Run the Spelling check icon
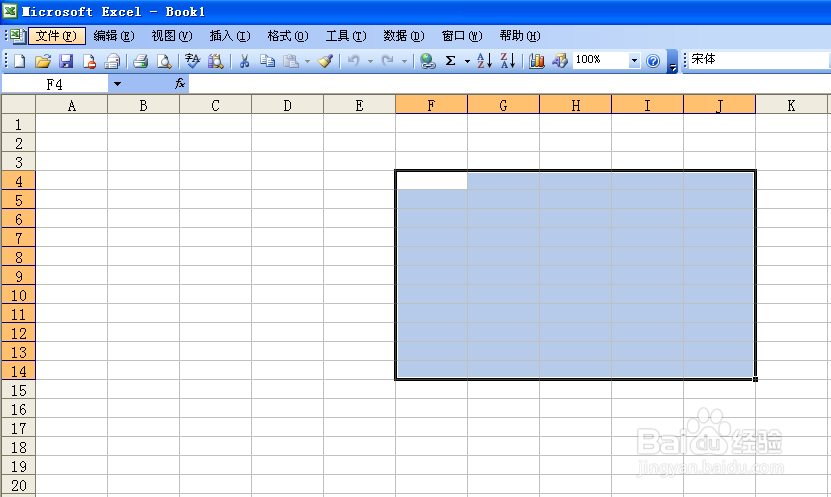831x497 pixels. pos(192,61)
